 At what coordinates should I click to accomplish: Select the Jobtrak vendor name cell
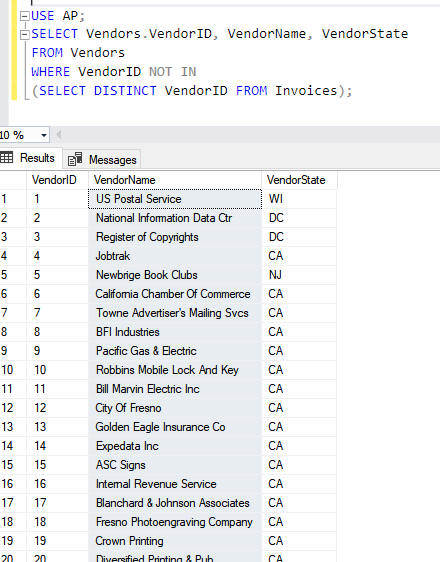click(x=175, y=256)
